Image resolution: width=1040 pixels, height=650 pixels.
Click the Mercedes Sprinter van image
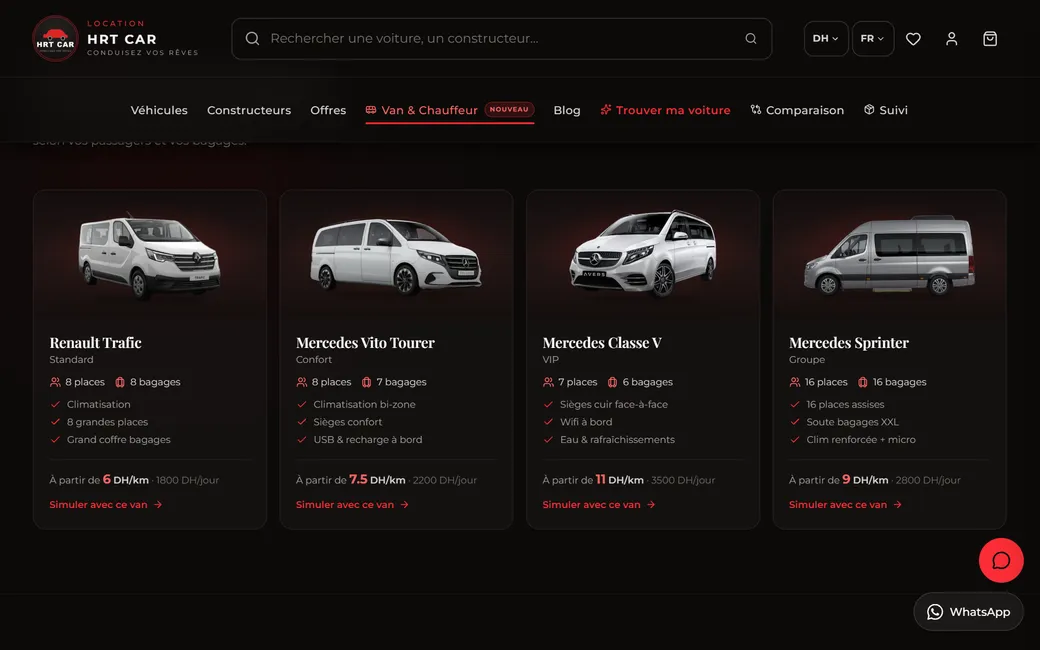coord(889,254)
